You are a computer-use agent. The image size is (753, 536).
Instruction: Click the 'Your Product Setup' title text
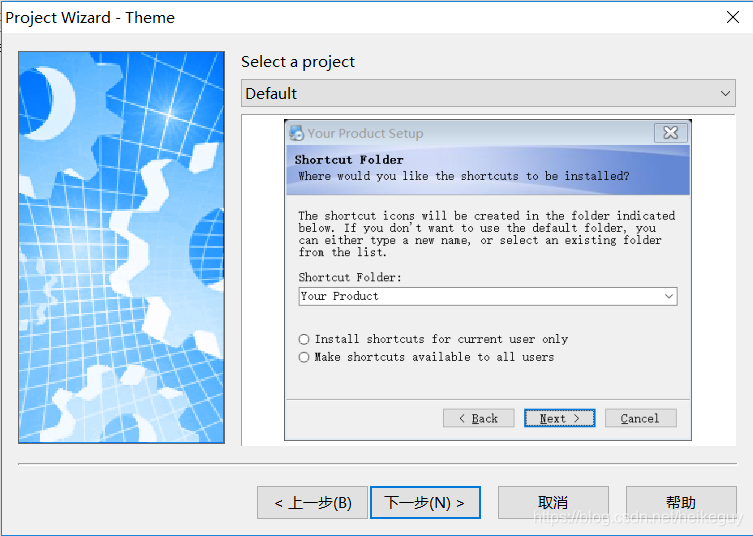click(365, 134)
